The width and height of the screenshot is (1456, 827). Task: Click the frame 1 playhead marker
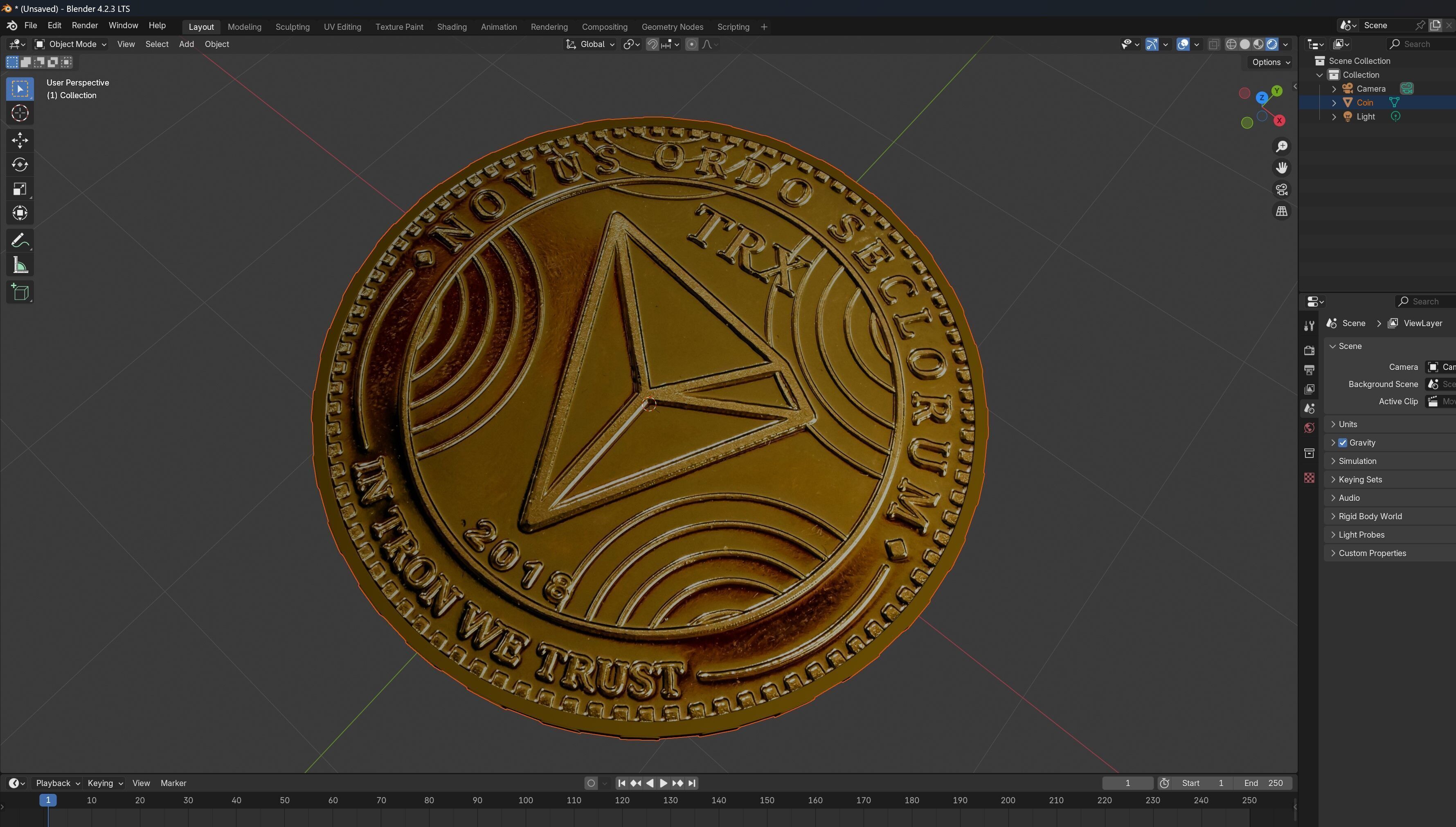click(x=48, y=800)
